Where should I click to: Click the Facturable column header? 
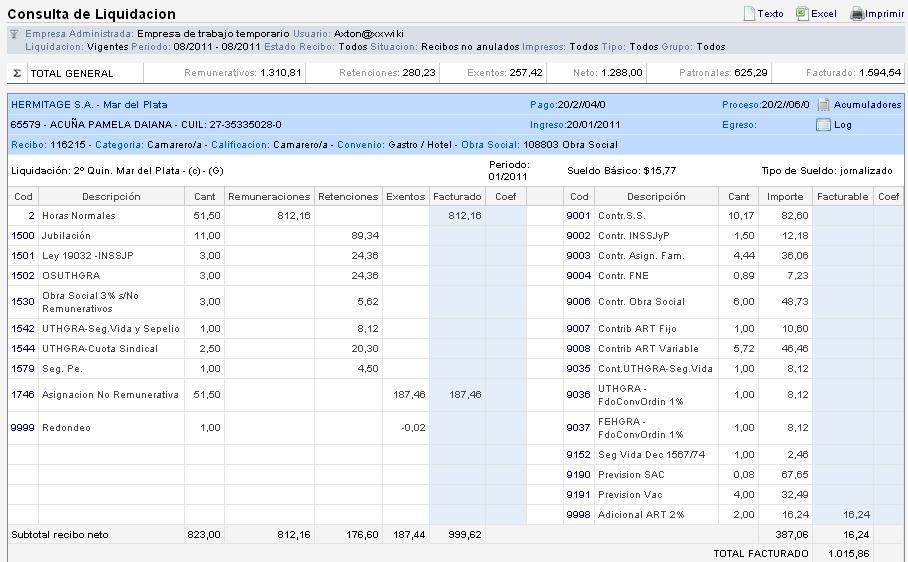[842, 197]
